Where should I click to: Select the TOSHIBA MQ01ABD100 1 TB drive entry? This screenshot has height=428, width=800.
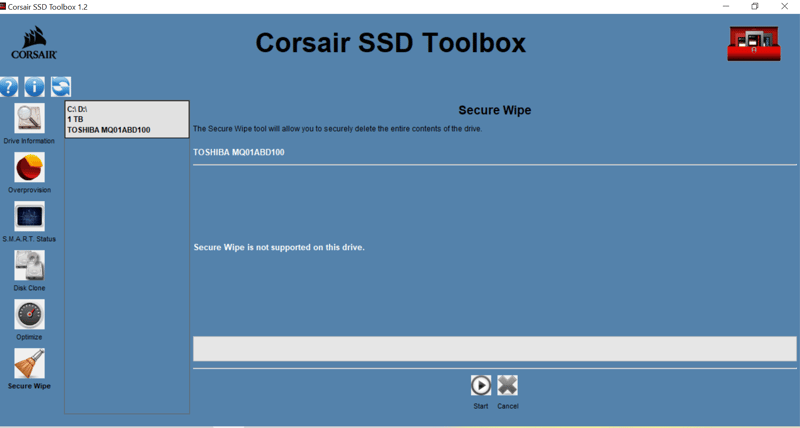(127, 119)
